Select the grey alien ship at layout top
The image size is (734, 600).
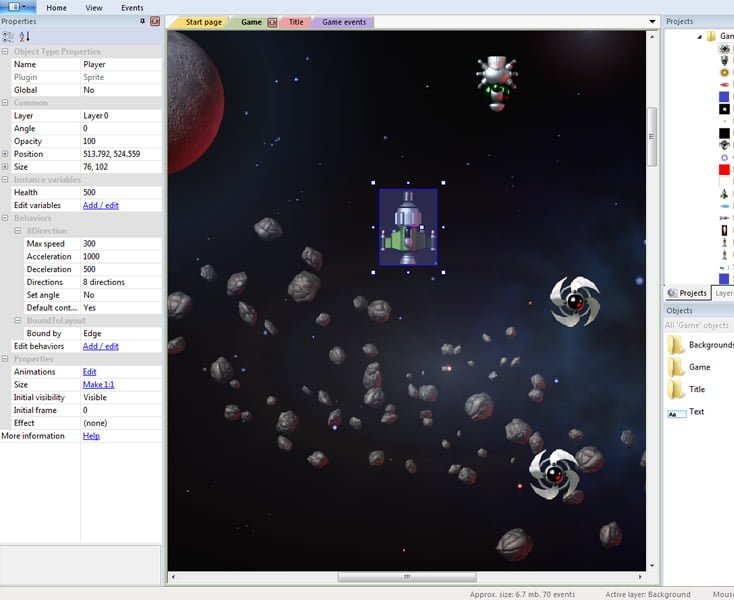tap(497, 83)
